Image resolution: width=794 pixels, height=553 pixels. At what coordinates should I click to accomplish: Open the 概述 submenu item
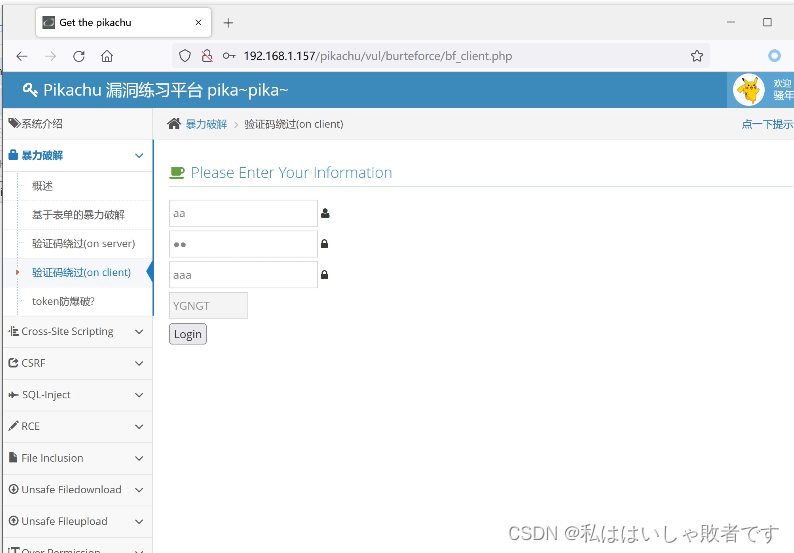point(43,186)
